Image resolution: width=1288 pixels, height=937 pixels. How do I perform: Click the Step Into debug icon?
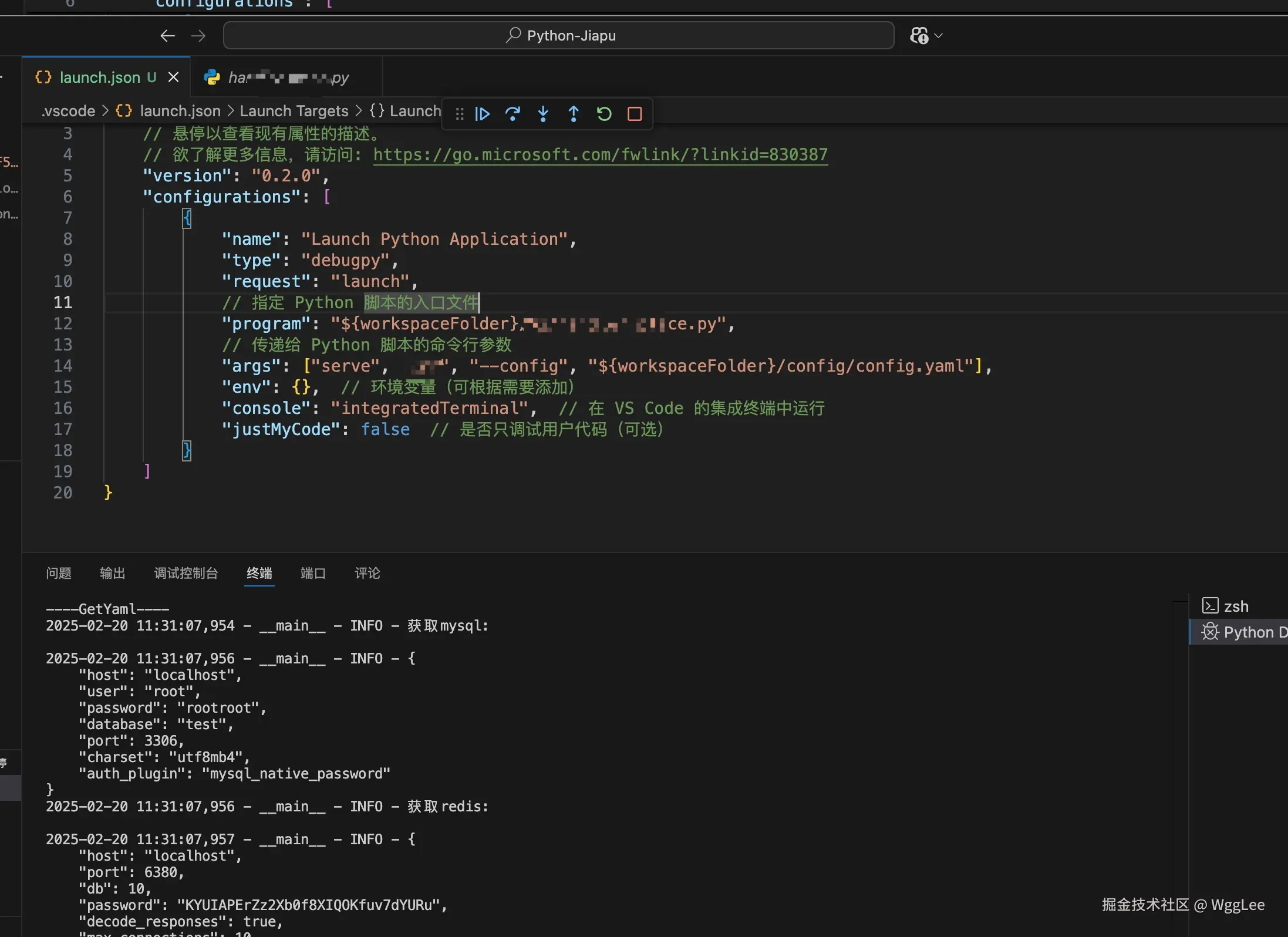tap(543, 113)
